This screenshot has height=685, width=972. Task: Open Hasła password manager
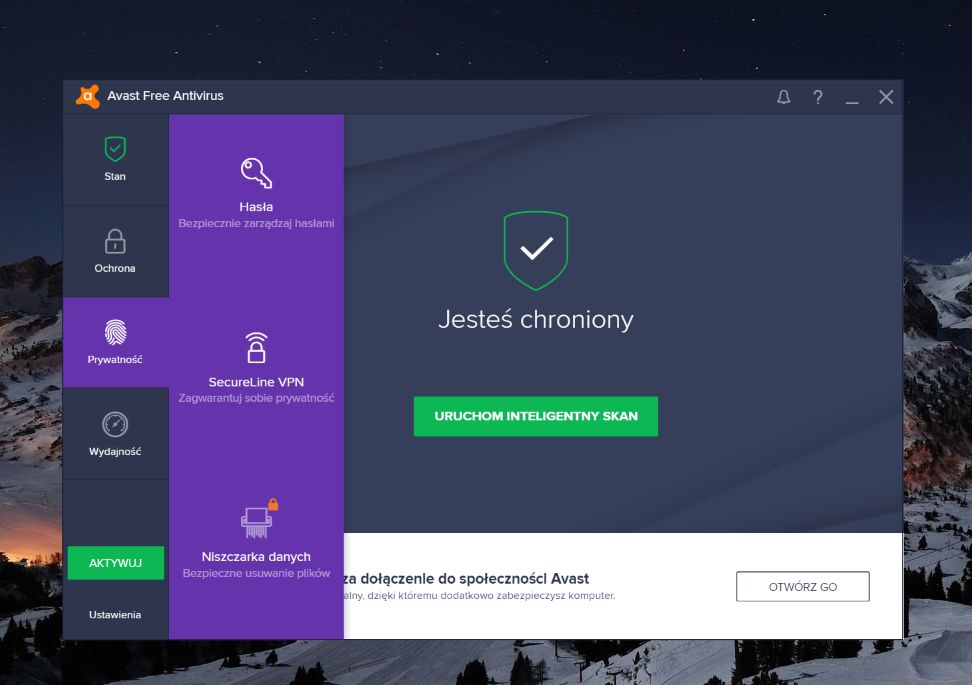point(256,206)
